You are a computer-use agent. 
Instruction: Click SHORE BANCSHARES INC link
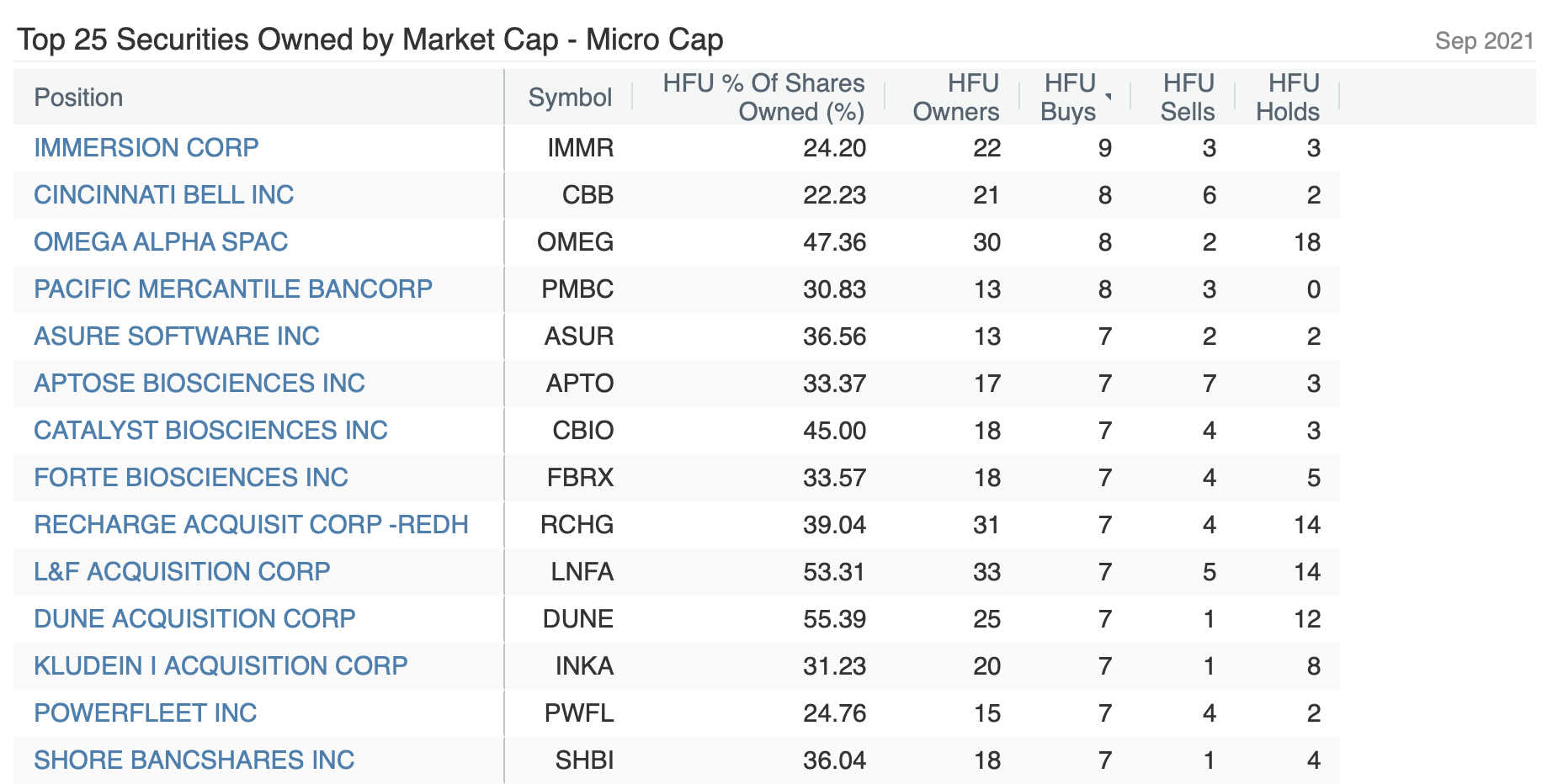[194, 760]
